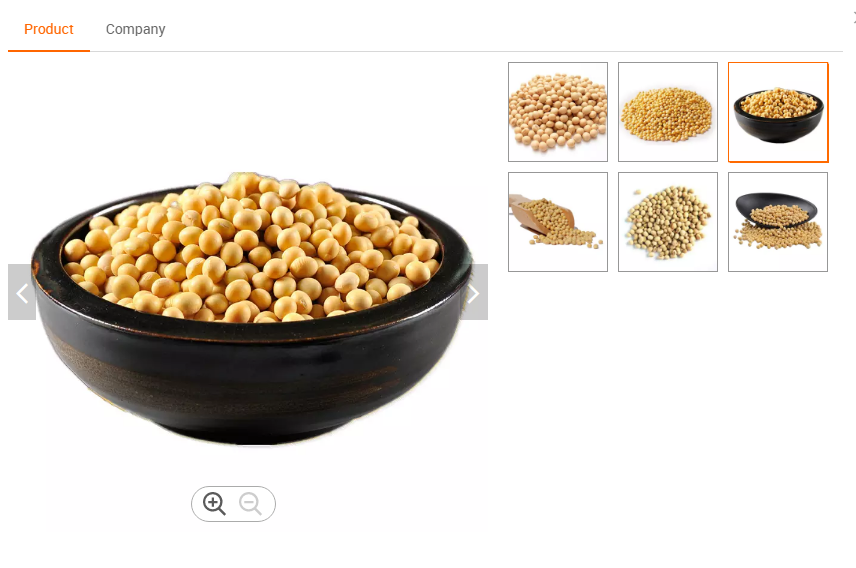Image resolution: width=856 pixels, height=568 pixels.
Task: Show the wooden scoop soybeans thumbnail
Action: 558,222
